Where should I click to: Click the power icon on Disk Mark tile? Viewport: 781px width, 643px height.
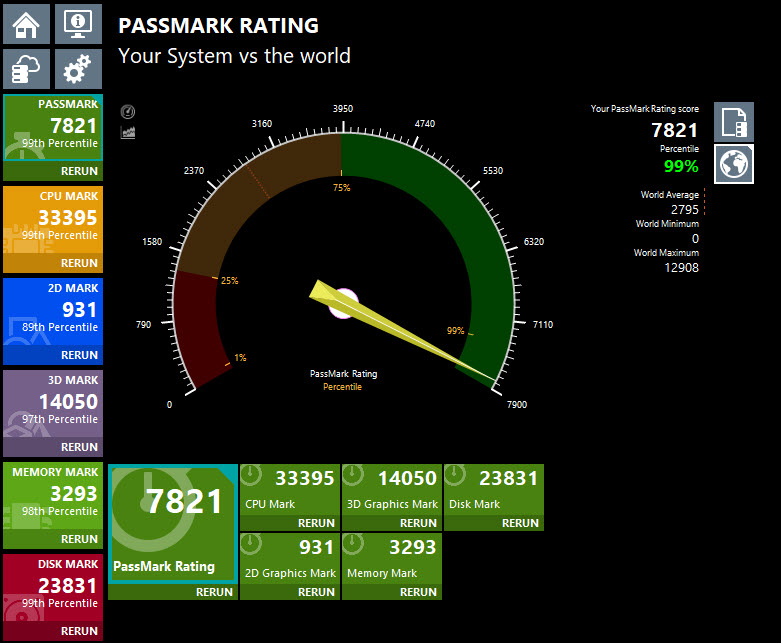tap(455, 475)
